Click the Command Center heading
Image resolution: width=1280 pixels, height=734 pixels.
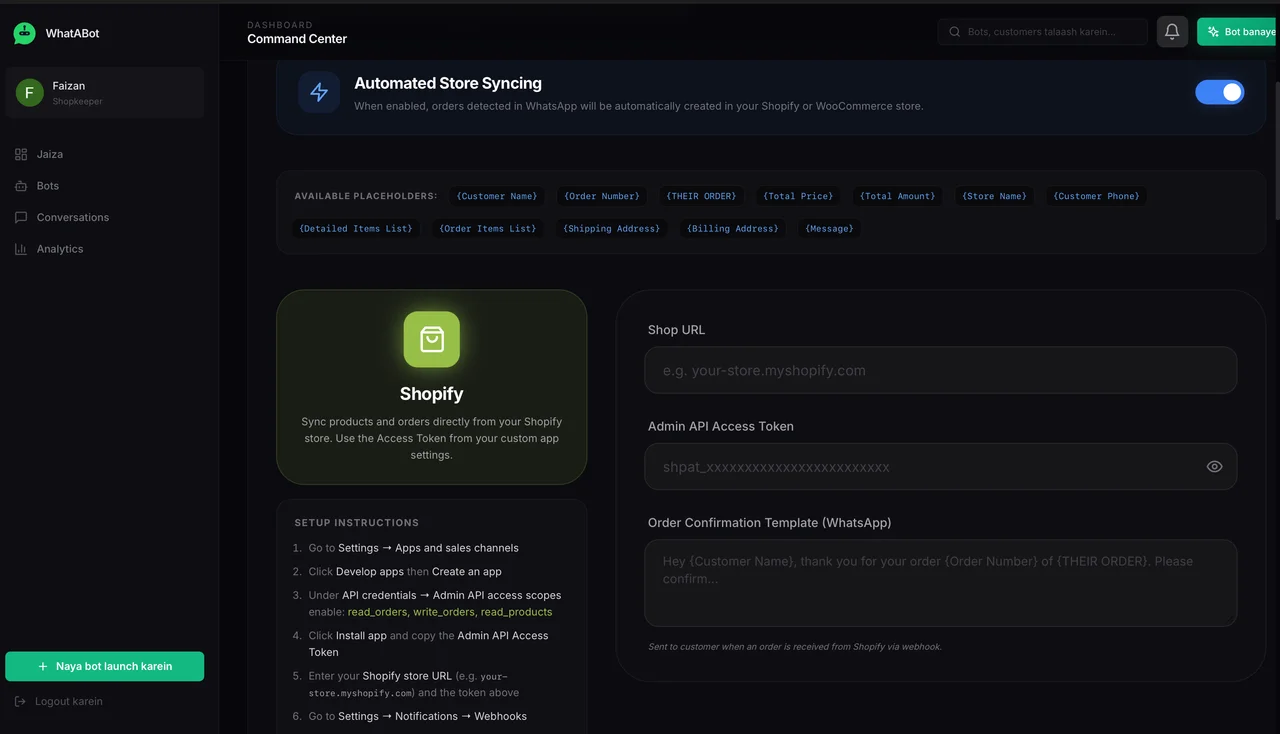click(297, 39)
